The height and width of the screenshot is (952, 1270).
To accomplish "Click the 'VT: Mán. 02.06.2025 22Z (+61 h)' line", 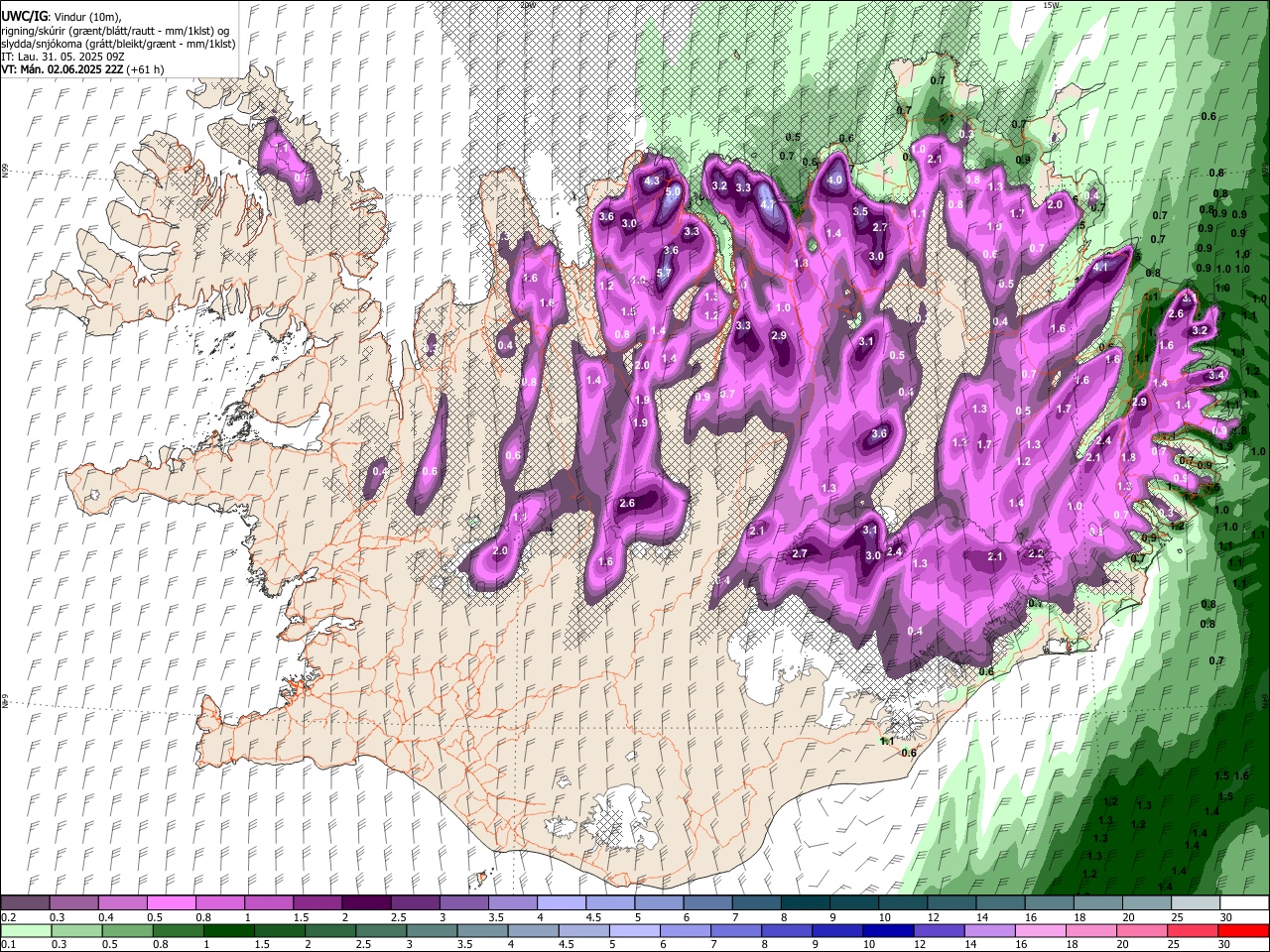I will 82,70.
